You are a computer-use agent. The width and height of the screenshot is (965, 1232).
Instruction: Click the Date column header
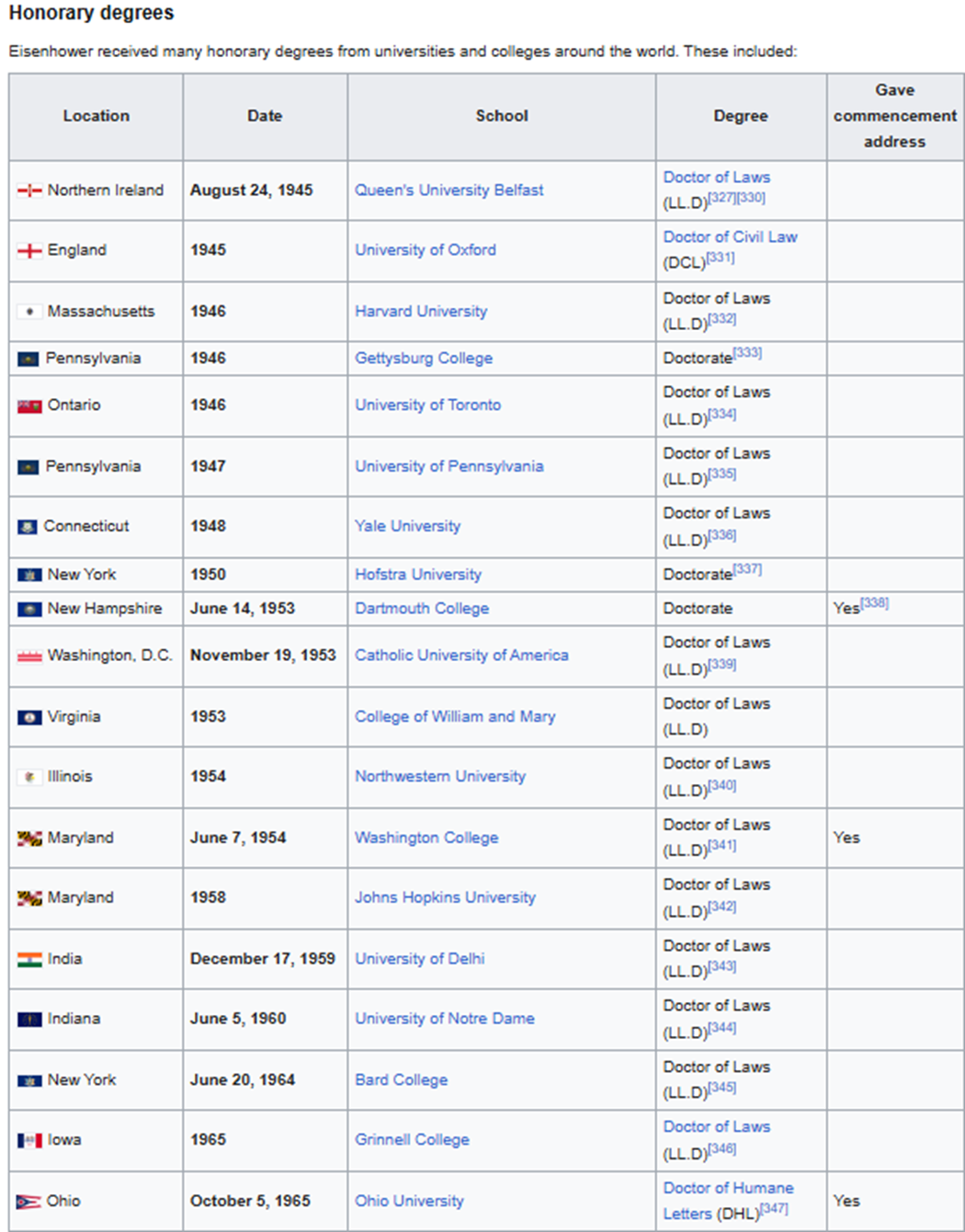(265, 117)
